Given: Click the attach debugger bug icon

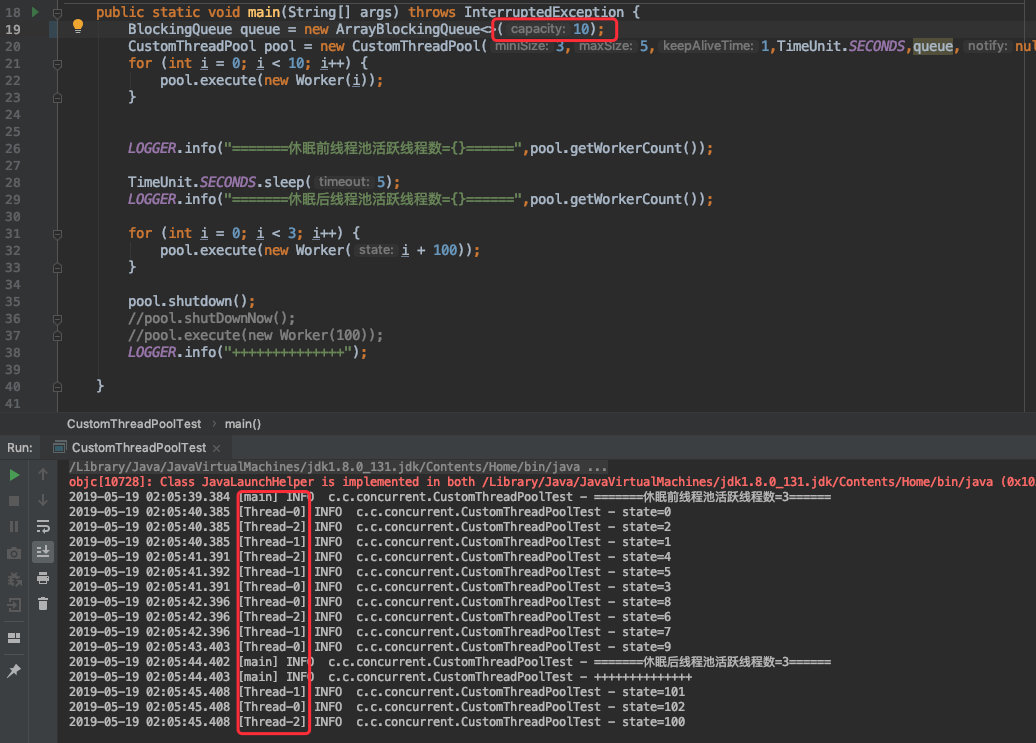Looking at the screenshot, I should [14, 579].
